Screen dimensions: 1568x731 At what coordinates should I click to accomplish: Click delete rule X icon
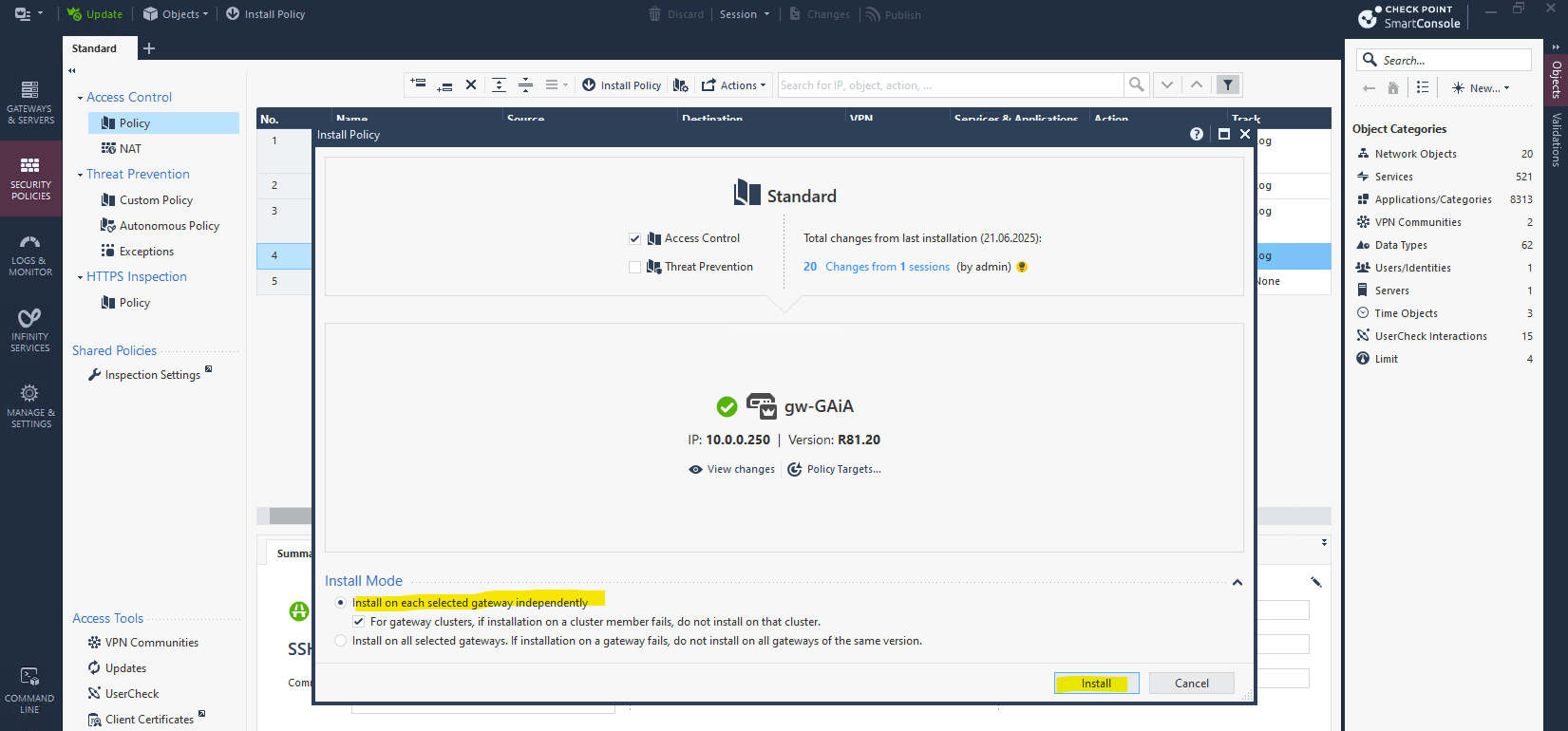click(471, 84)
